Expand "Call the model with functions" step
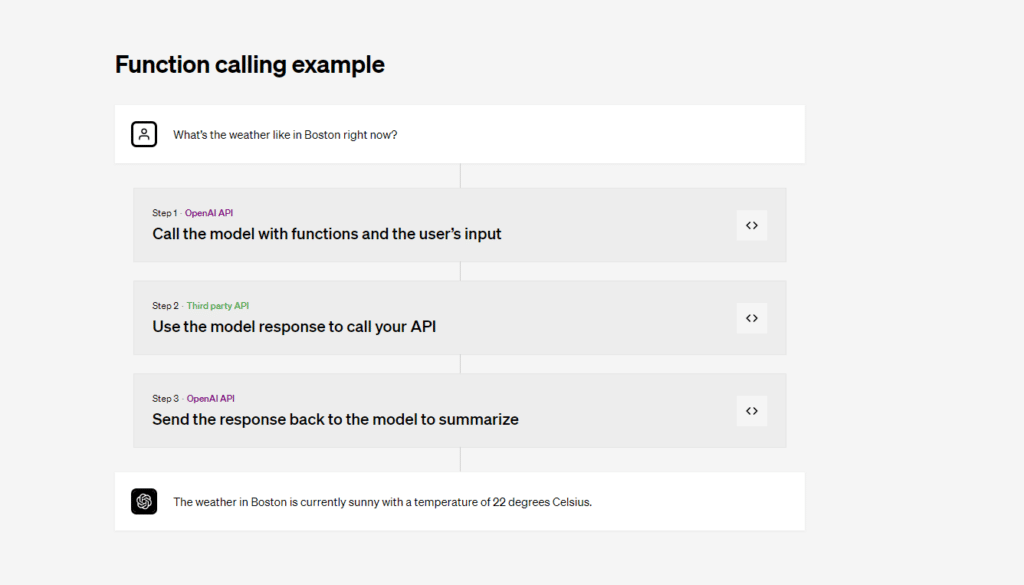This screenshot has width=1024, height=585. tap(327, 234)
